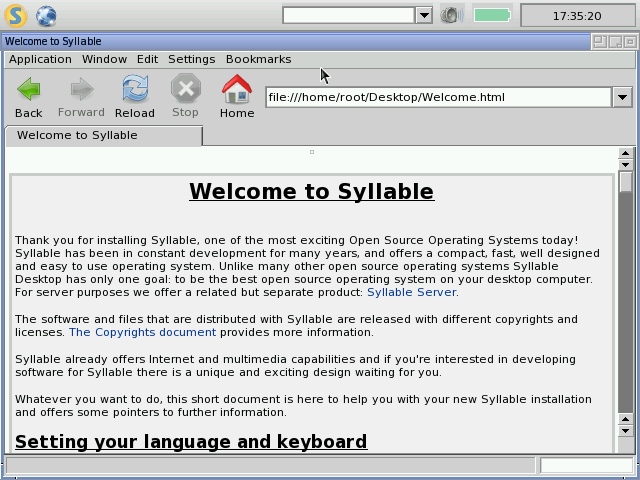The width and height of the screenshot is (640, 480).
Task: Click the speaker volume icon
Action: pos(451,16)
